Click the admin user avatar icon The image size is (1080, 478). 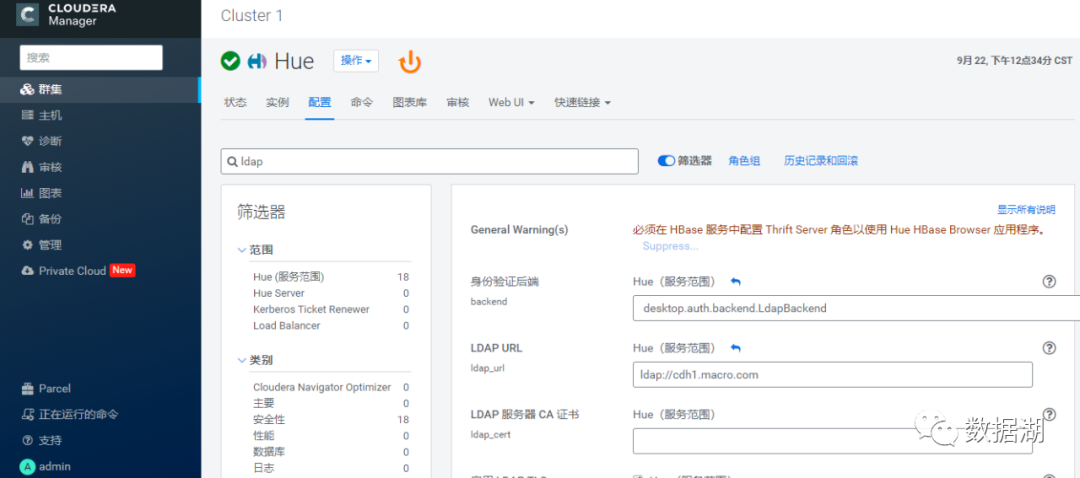(27, 466)
